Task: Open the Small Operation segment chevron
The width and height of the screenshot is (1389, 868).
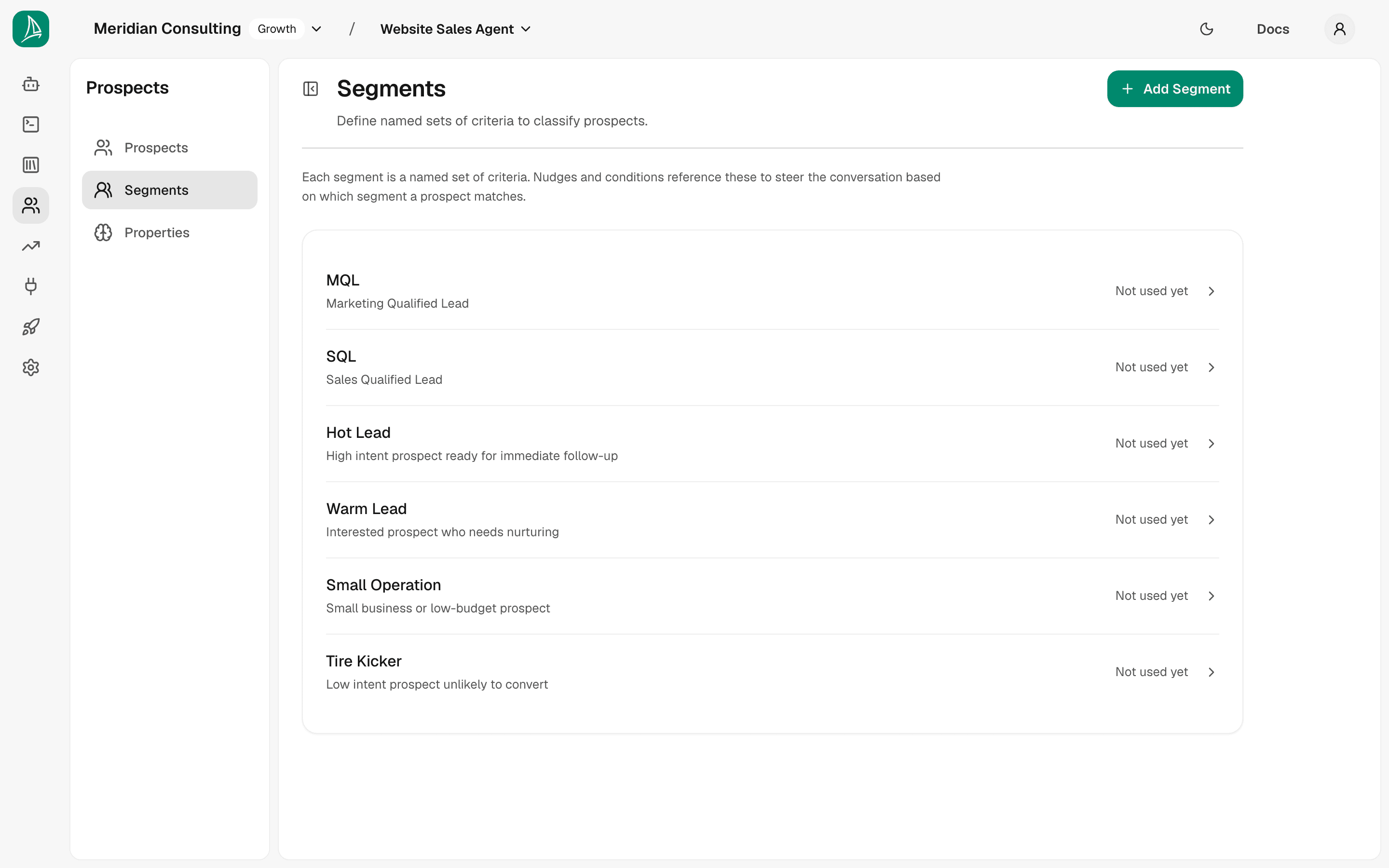Action: tap(1211, 596)
